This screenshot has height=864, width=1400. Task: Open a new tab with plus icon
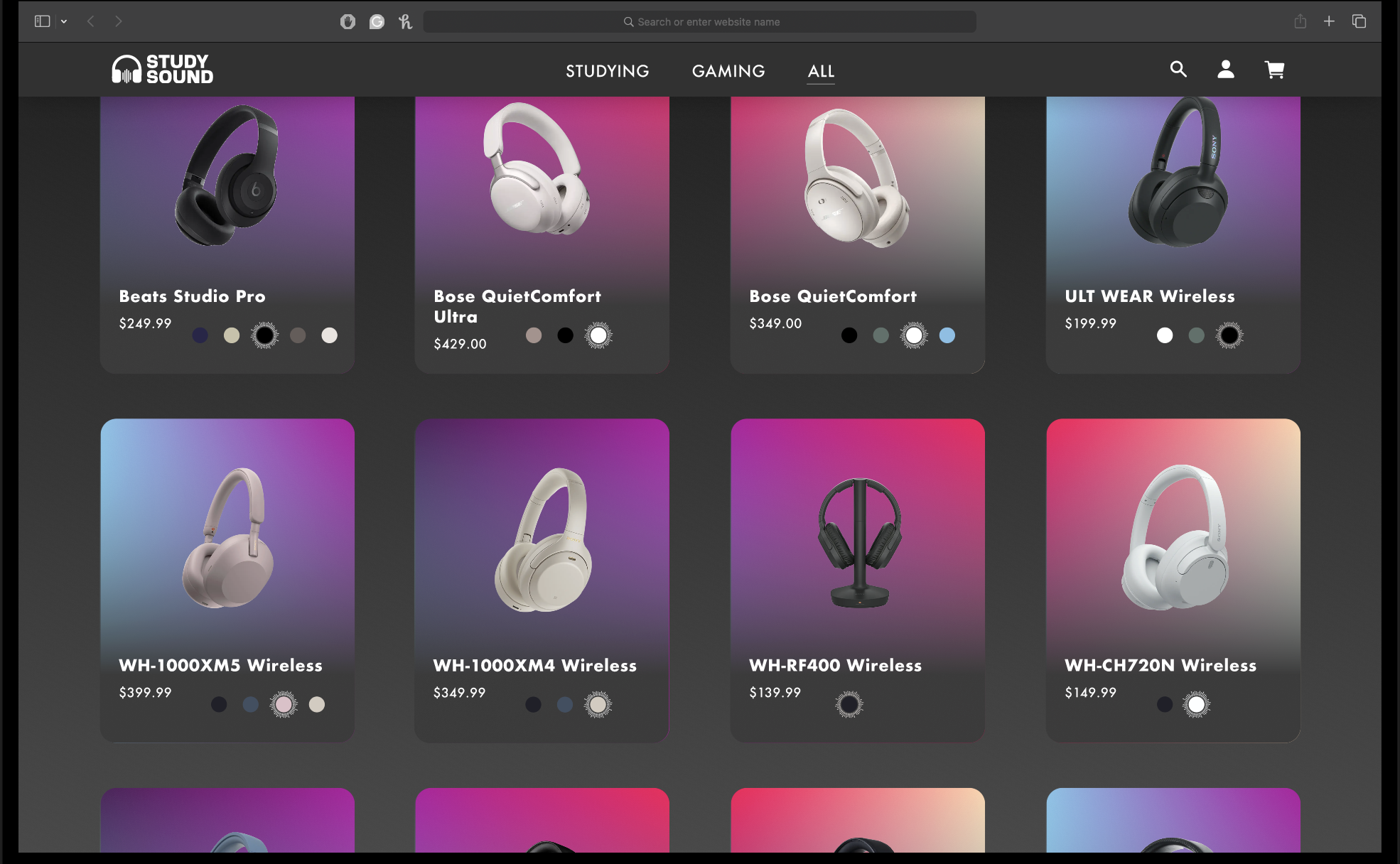(x=1329, y=21)
